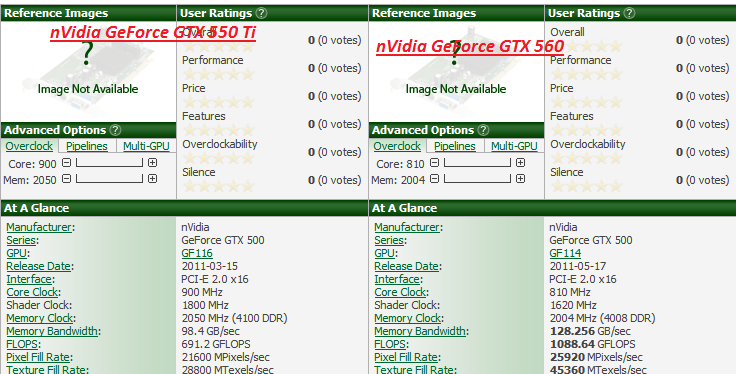Click Memory Clock link beside 2004 MHz
736x374 pixels.
pyautogui.click(x=407, y=318)
